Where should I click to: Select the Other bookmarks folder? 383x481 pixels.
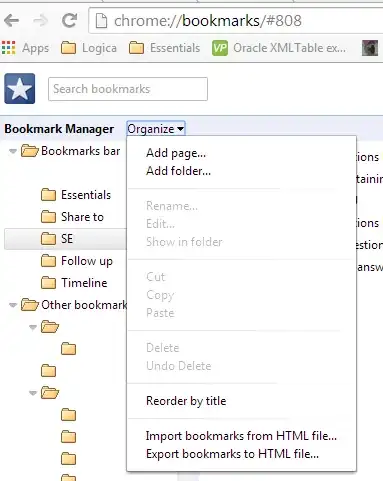[x=74, y=305]
